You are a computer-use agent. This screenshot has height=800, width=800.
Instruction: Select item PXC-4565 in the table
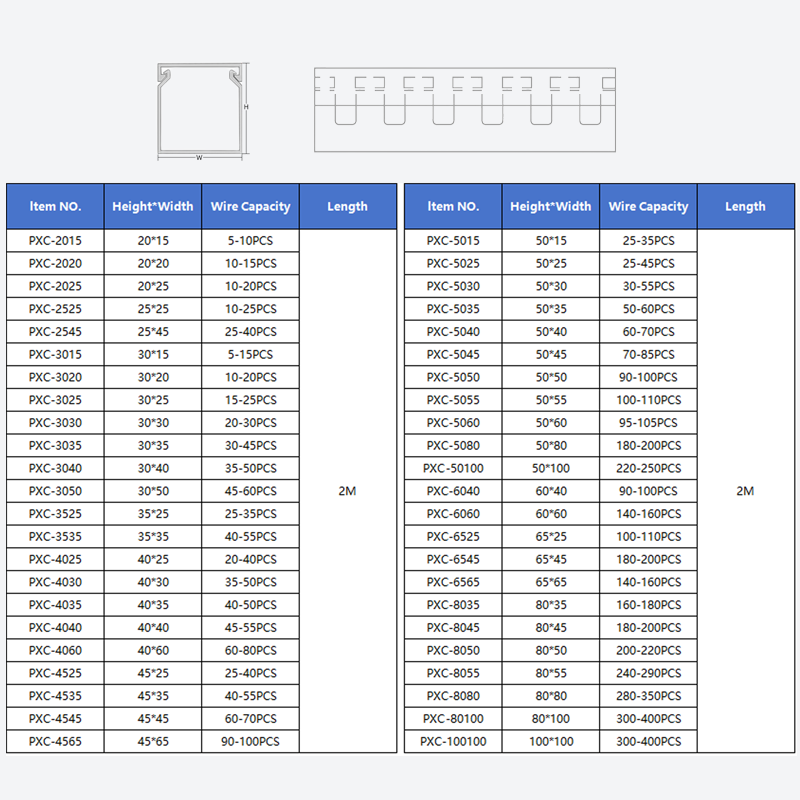(55, 742)
